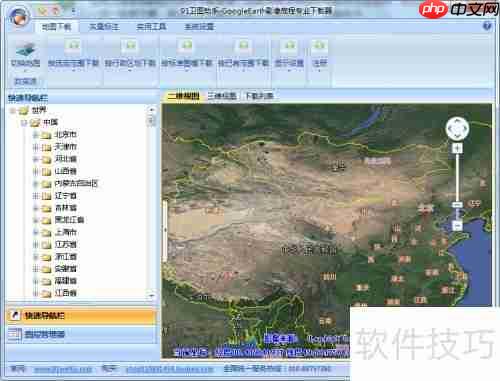The width and height of the screenshot is (500, 381).
Task: Open the 系统设置 ribbon tab
Action: (x=199, y=27)
